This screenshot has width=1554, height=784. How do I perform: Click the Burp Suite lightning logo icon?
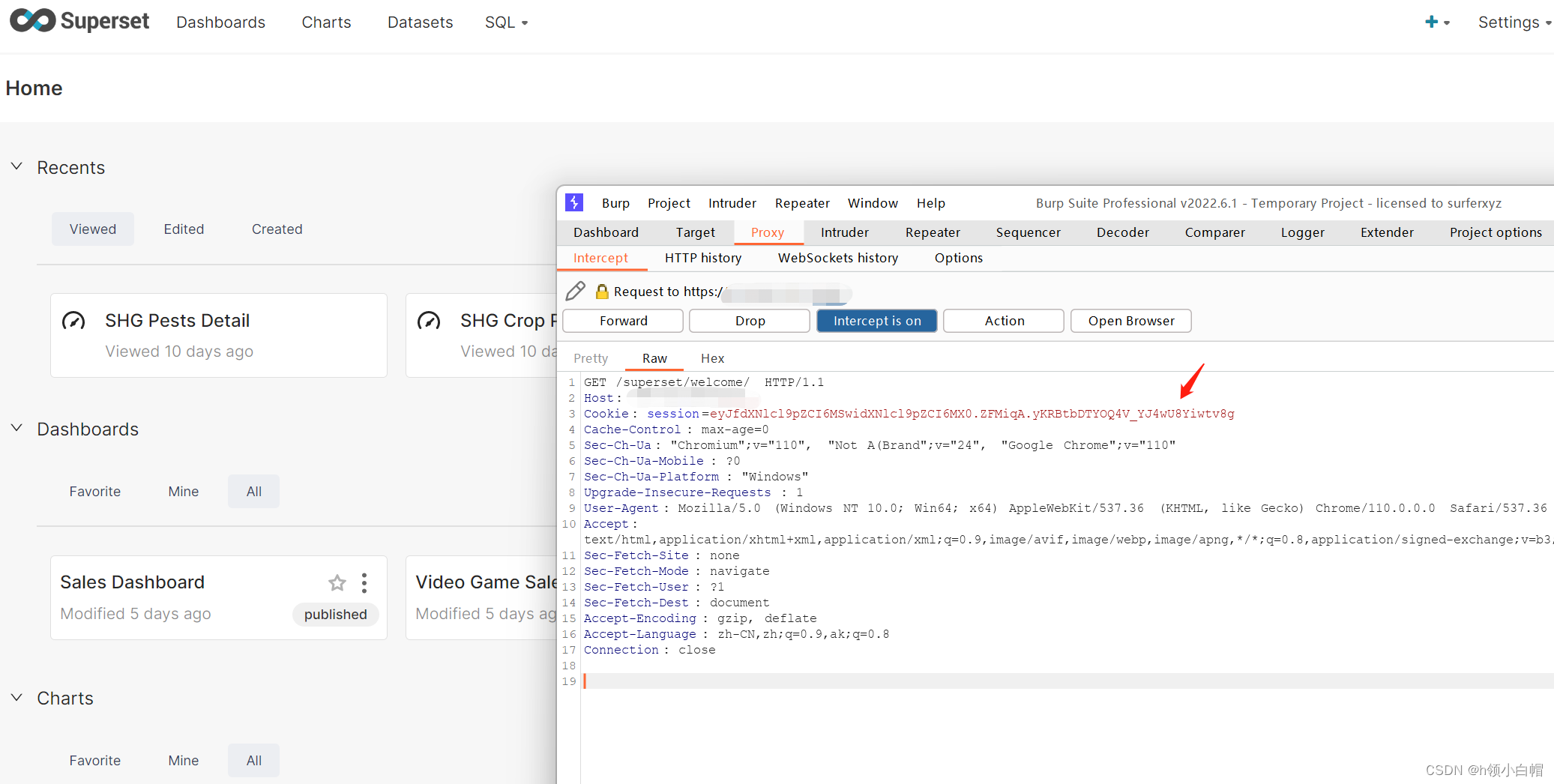574,202
